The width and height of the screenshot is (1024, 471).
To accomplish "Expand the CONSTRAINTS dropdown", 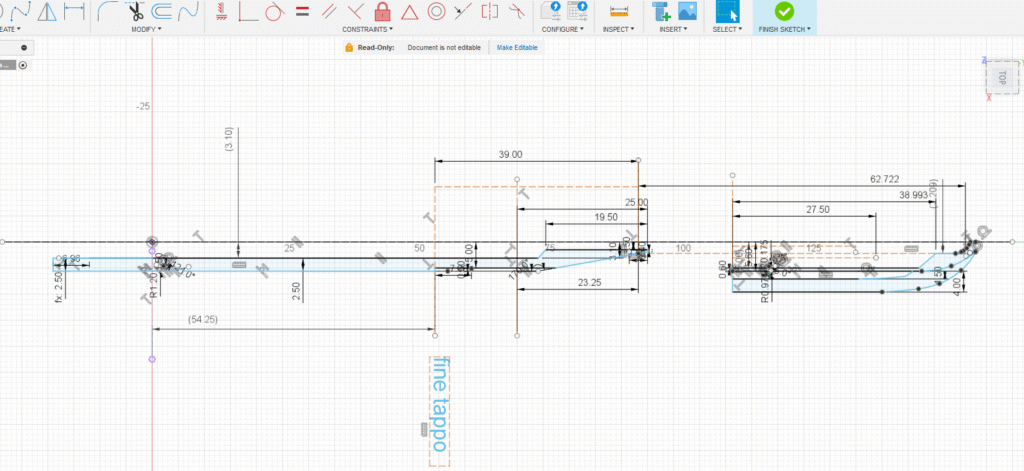I will (x=366, y=29).
